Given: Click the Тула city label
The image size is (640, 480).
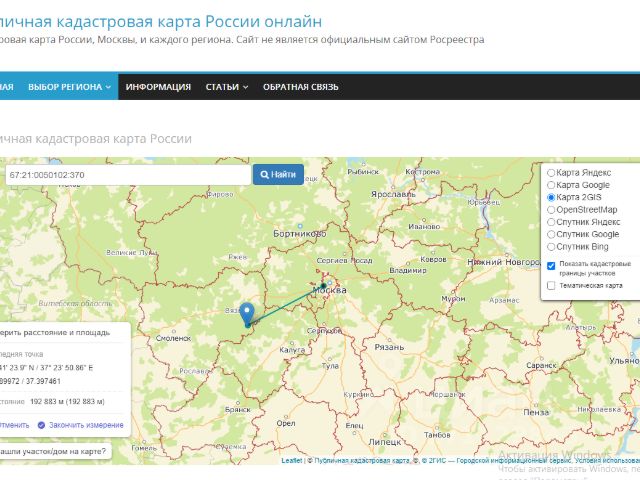Looking at the screenshot, I should (x=330, y=366).
